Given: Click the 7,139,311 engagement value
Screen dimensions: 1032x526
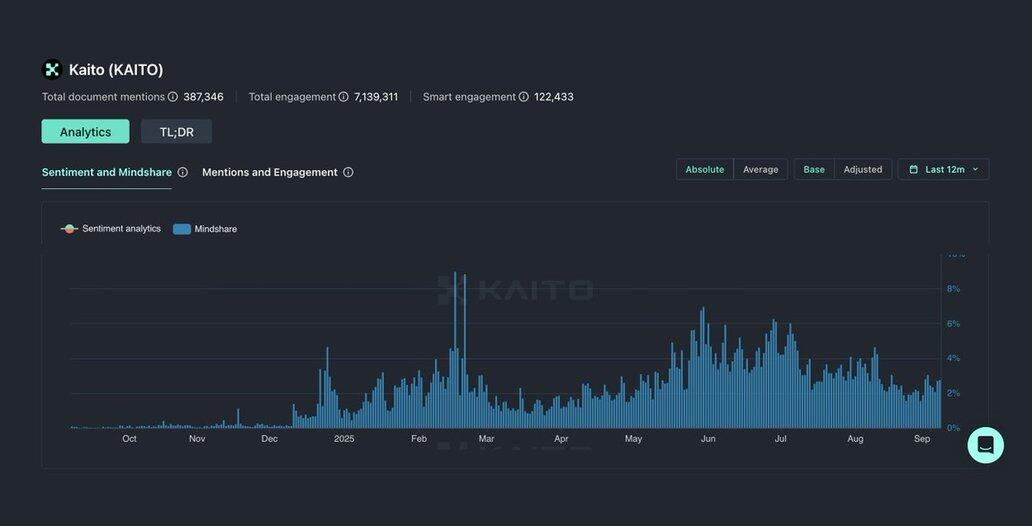Looking at the screenshot, I should pyautogui.click(x=376, y=97).
